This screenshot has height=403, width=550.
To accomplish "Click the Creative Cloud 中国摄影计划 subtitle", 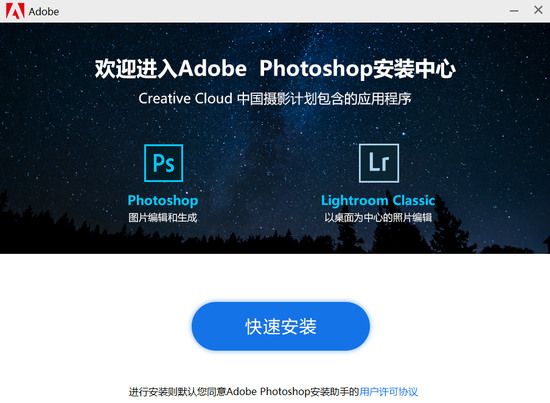I will [275, 99].
